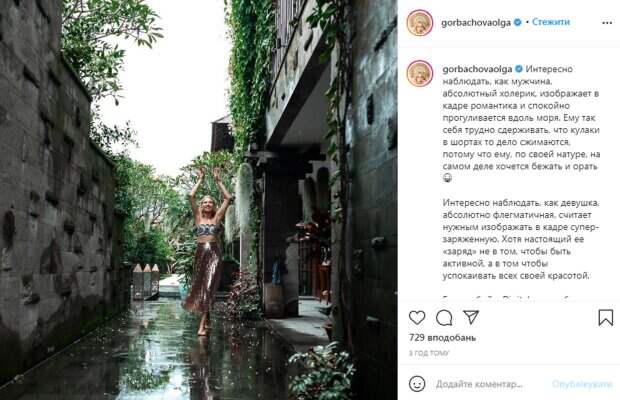
Task: Click the Додайте коментар input field
Action: 479,384
